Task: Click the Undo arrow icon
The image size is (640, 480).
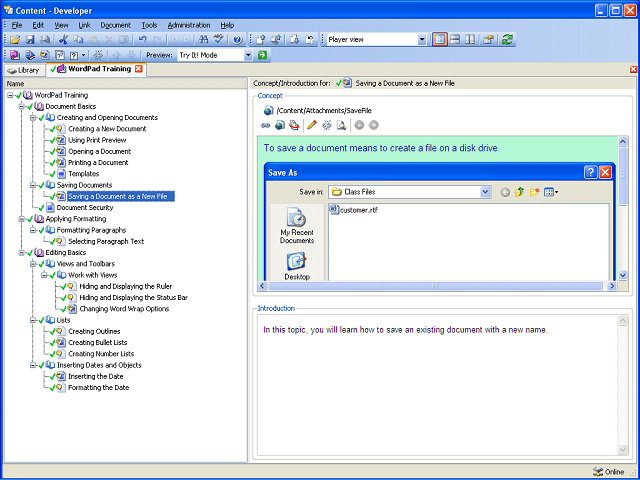Action: point(142,40)
